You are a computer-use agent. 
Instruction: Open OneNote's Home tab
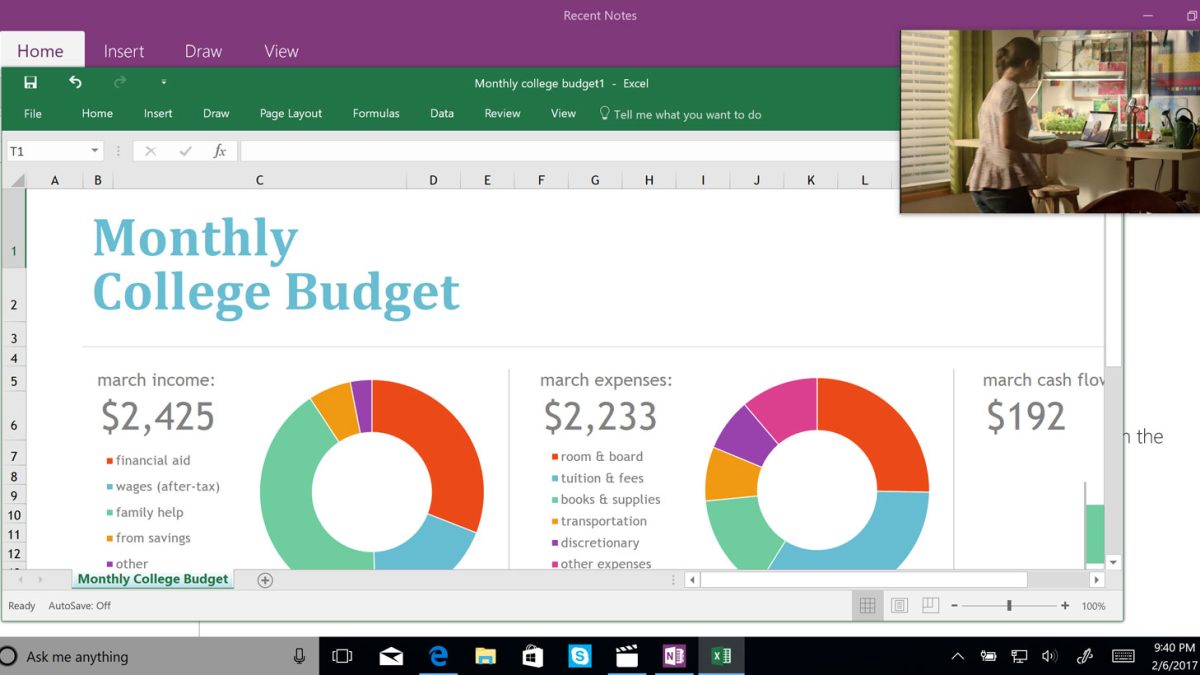coord(40,51)
